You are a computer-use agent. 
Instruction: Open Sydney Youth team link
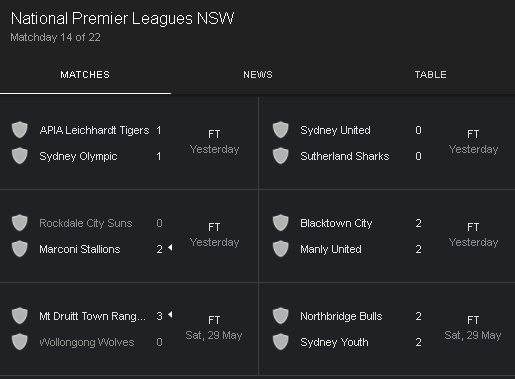pyautogui.click(x=334, y=342)
